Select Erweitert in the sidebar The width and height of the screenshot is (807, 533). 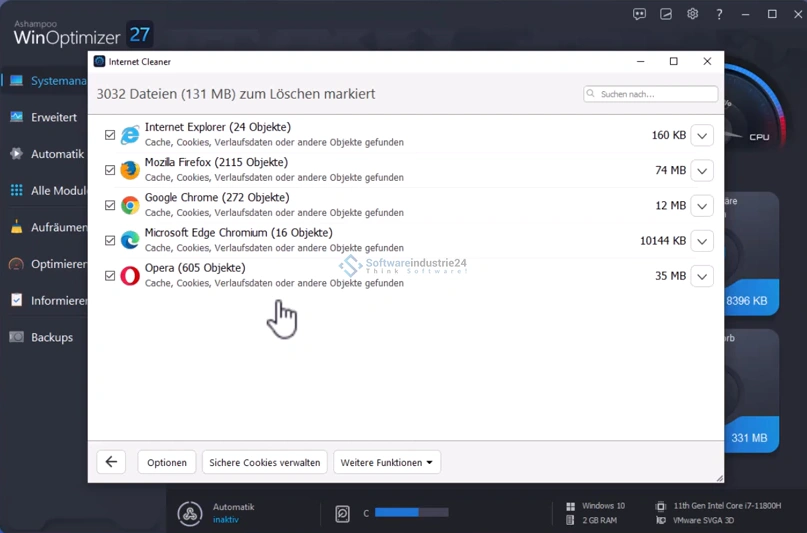pyautogui.click(x=53, y=117)
